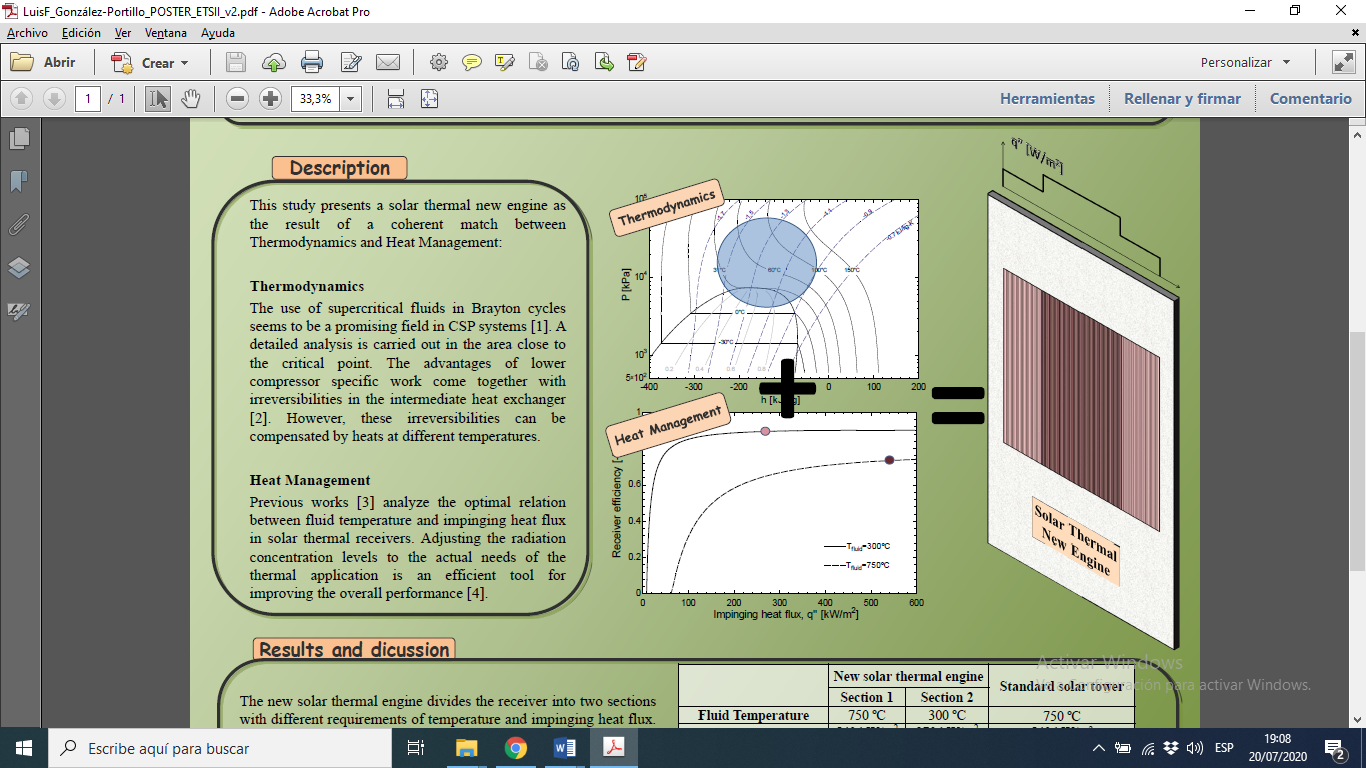Click the Herramientas pane button

tap(1047, 99)
